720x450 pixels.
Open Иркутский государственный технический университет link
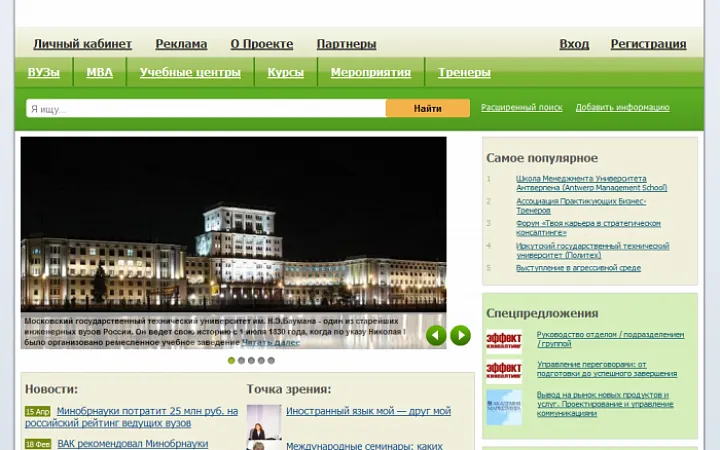(x=592, y=250)
